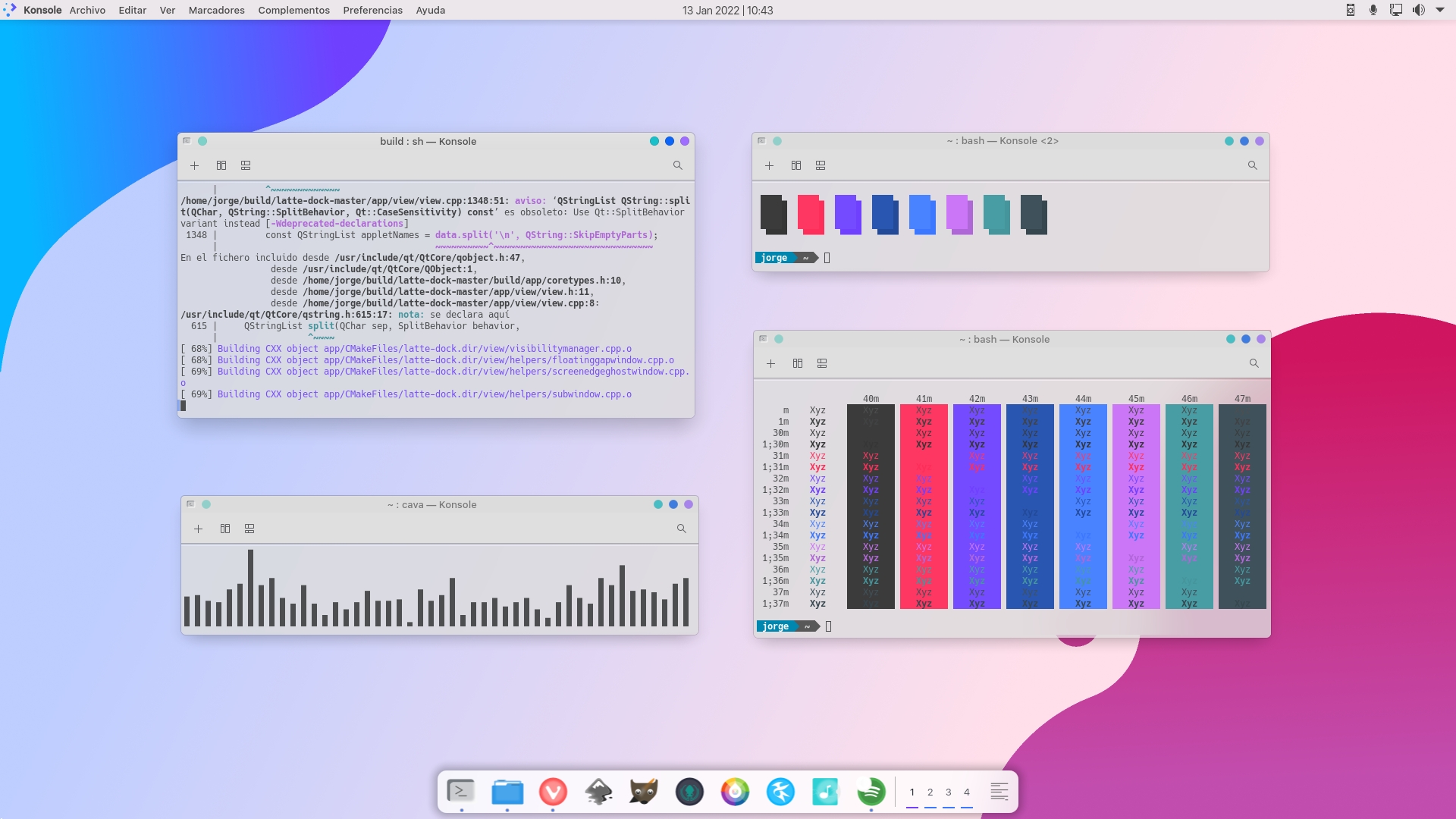Open window menu of cava Konsole titlebar
This screenshot has width=1456, height=819.
190,504
